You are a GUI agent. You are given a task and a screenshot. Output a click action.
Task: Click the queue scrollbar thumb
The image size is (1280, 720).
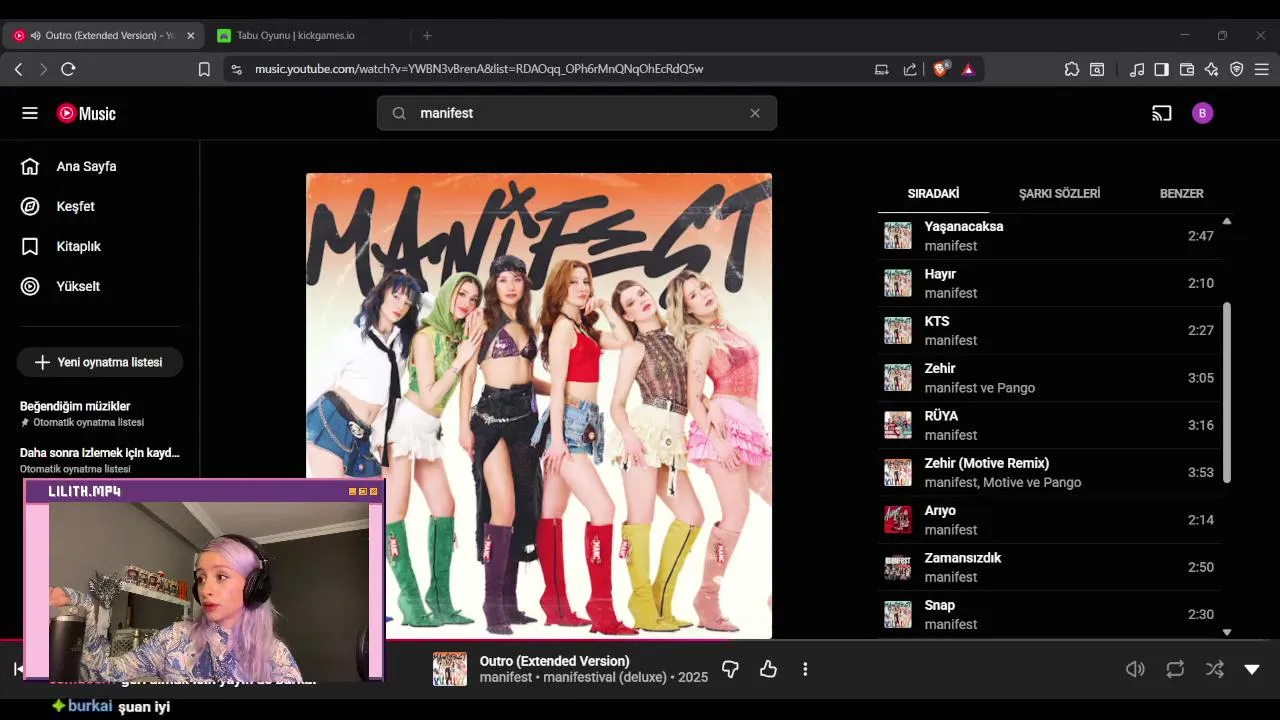1227,392
